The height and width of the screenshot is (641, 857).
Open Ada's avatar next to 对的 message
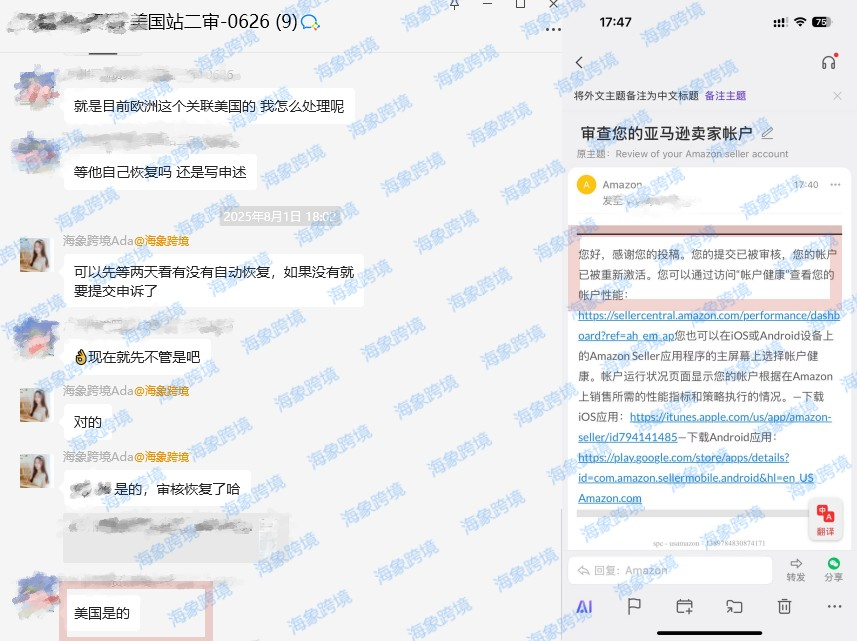pyautogui.click(x=35, y=405)
